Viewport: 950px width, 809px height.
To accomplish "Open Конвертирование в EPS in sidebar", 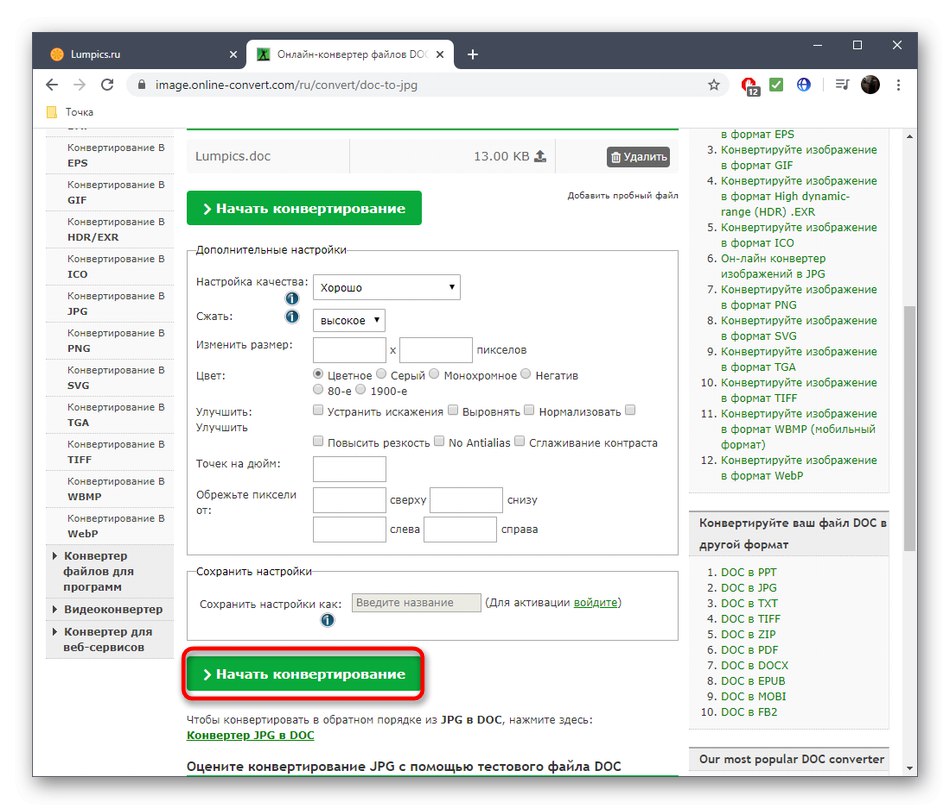I will 110,155.
